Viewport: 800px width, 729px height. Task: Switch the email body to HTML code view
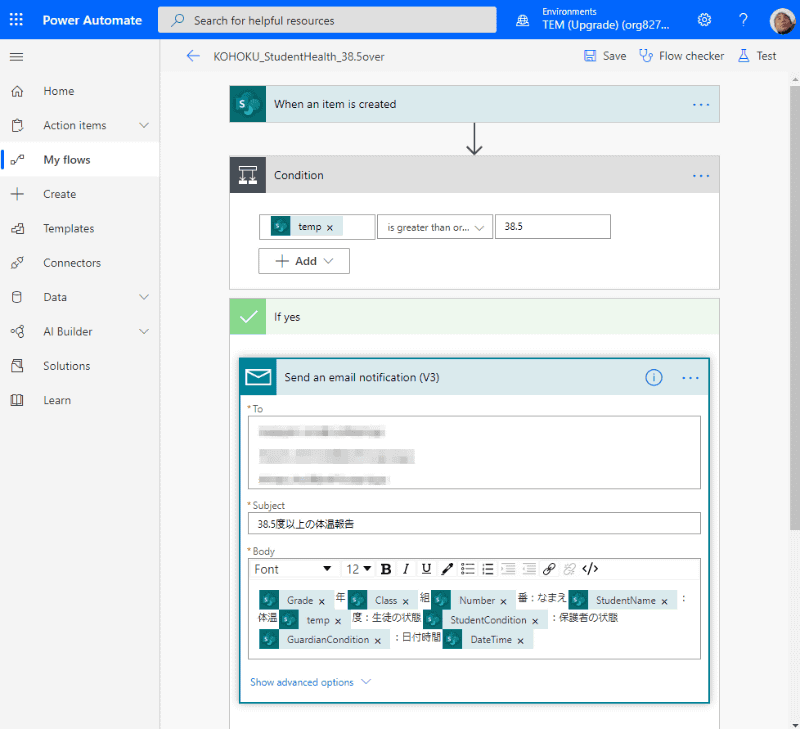pyautogui.click(x=590, y=568)
